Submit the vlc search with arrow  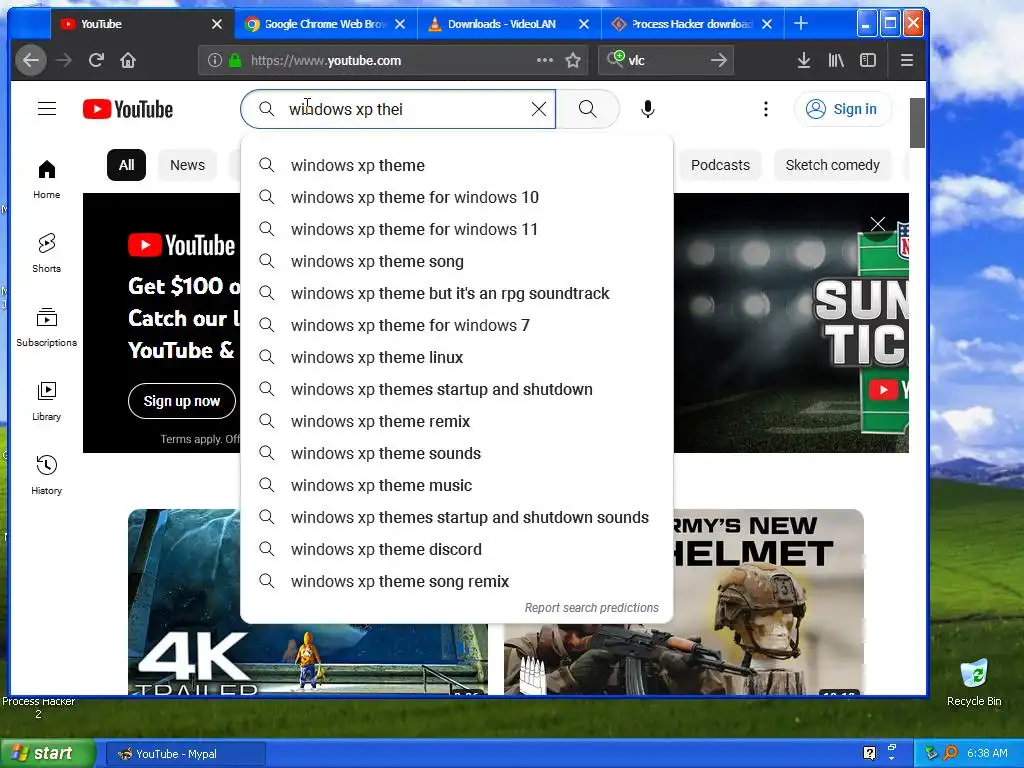718,61
